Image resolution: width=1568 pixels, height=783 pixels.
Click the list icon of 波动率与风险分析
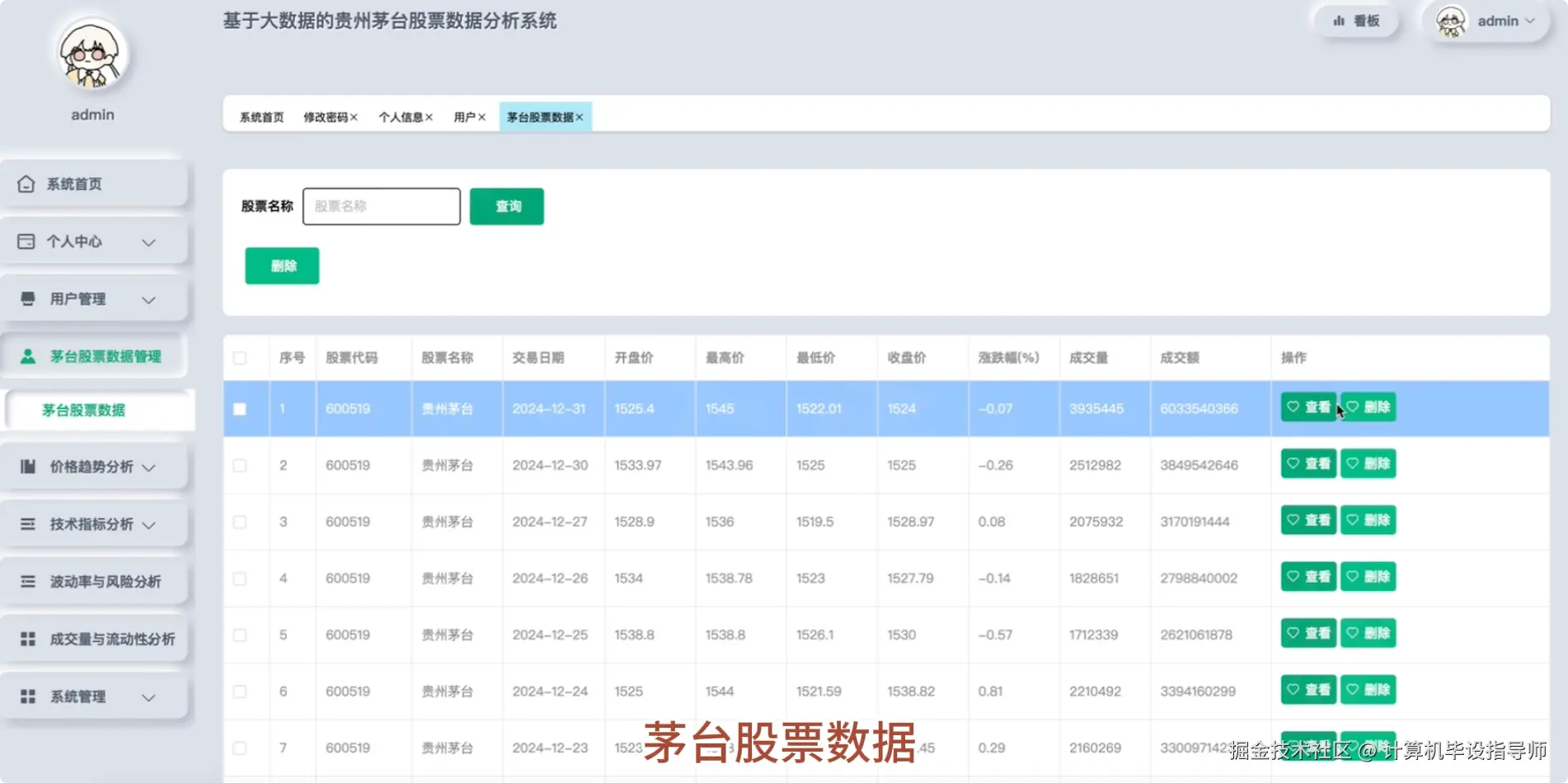click(x=28, y=581)
